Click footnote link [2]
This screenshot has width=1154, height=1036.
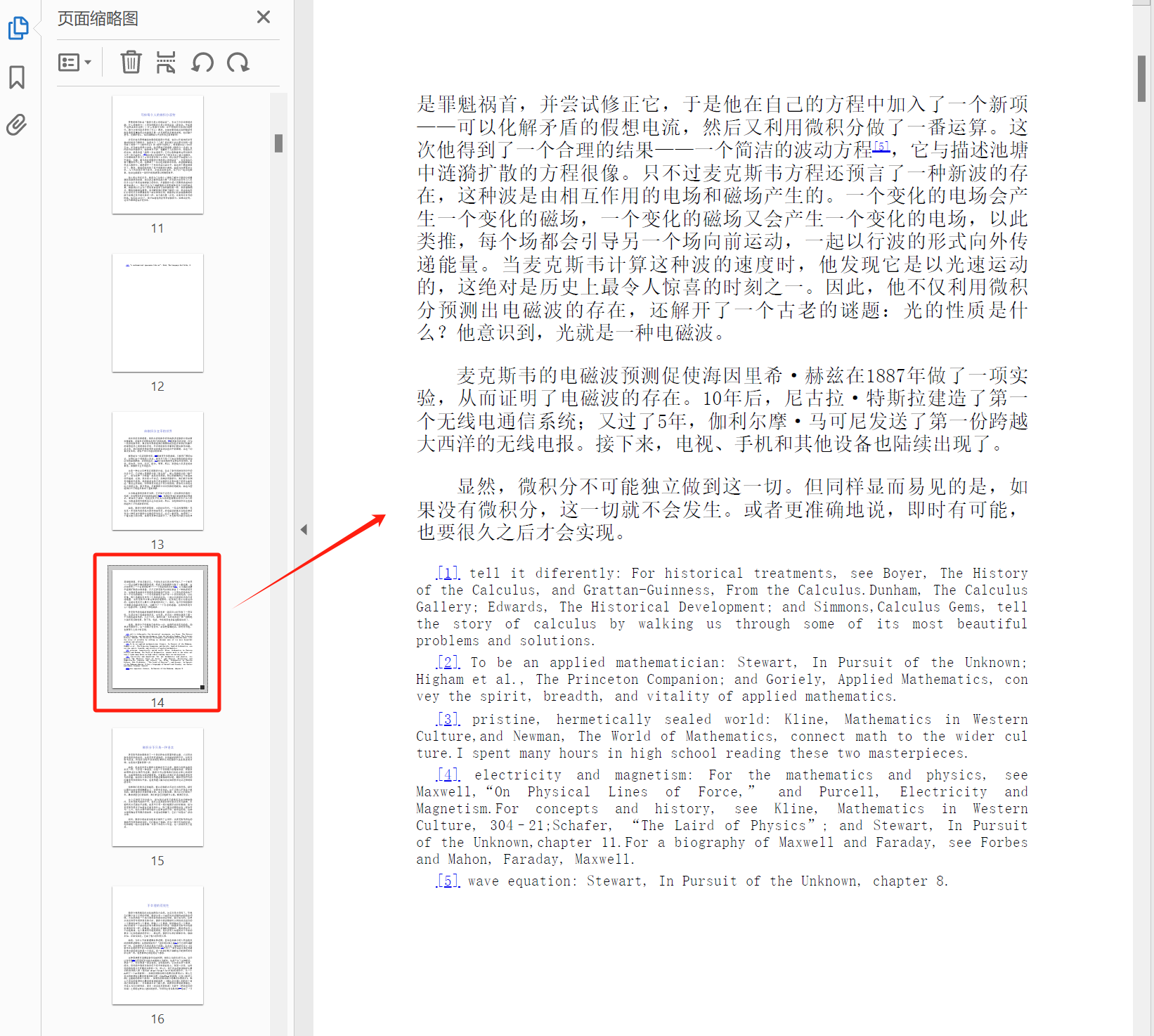447,662
